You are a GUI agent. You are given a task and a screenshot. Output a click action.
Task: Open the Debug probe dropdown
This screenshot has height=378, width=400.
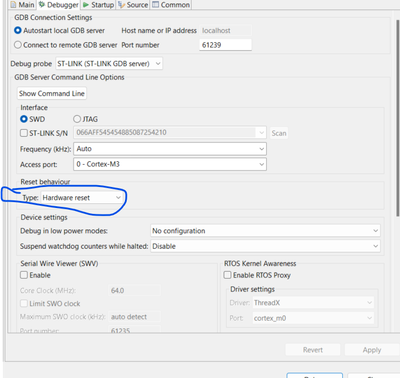click(x=109, y=63)
